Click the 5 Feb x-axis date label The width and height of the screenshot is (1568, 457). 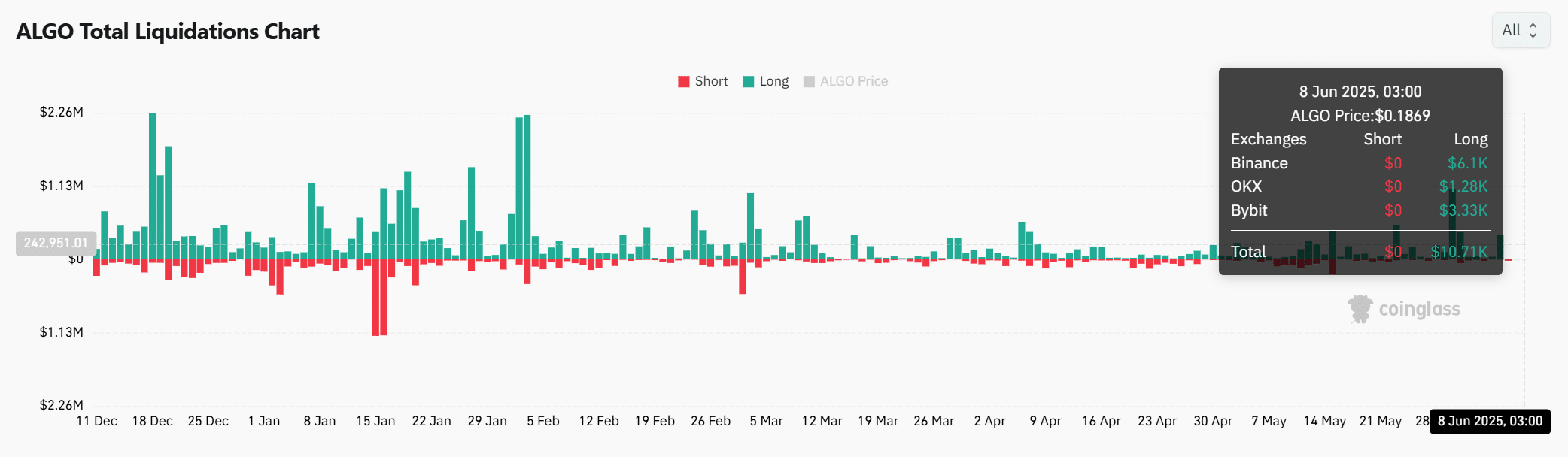542,421
